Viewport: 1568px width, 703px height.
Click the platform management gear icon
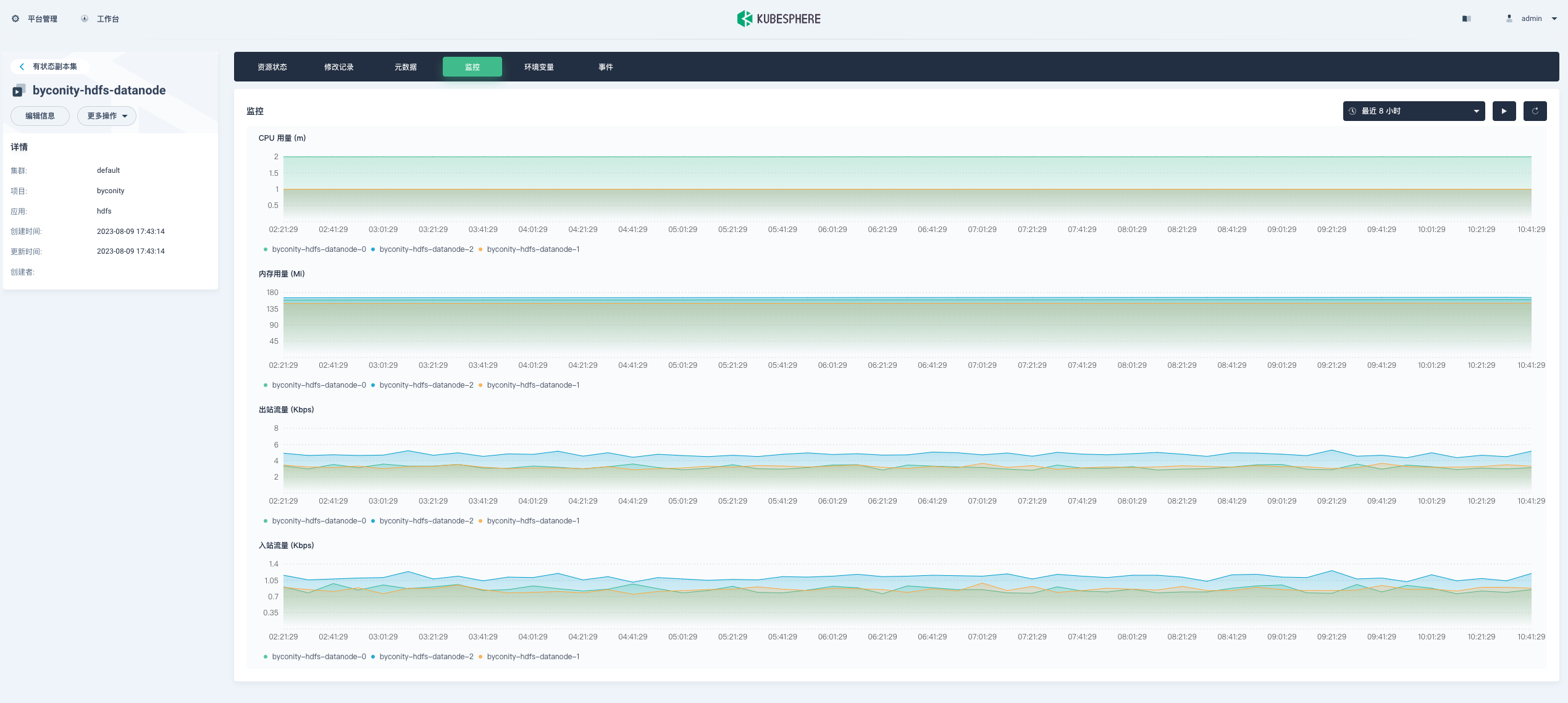[15, 19]
